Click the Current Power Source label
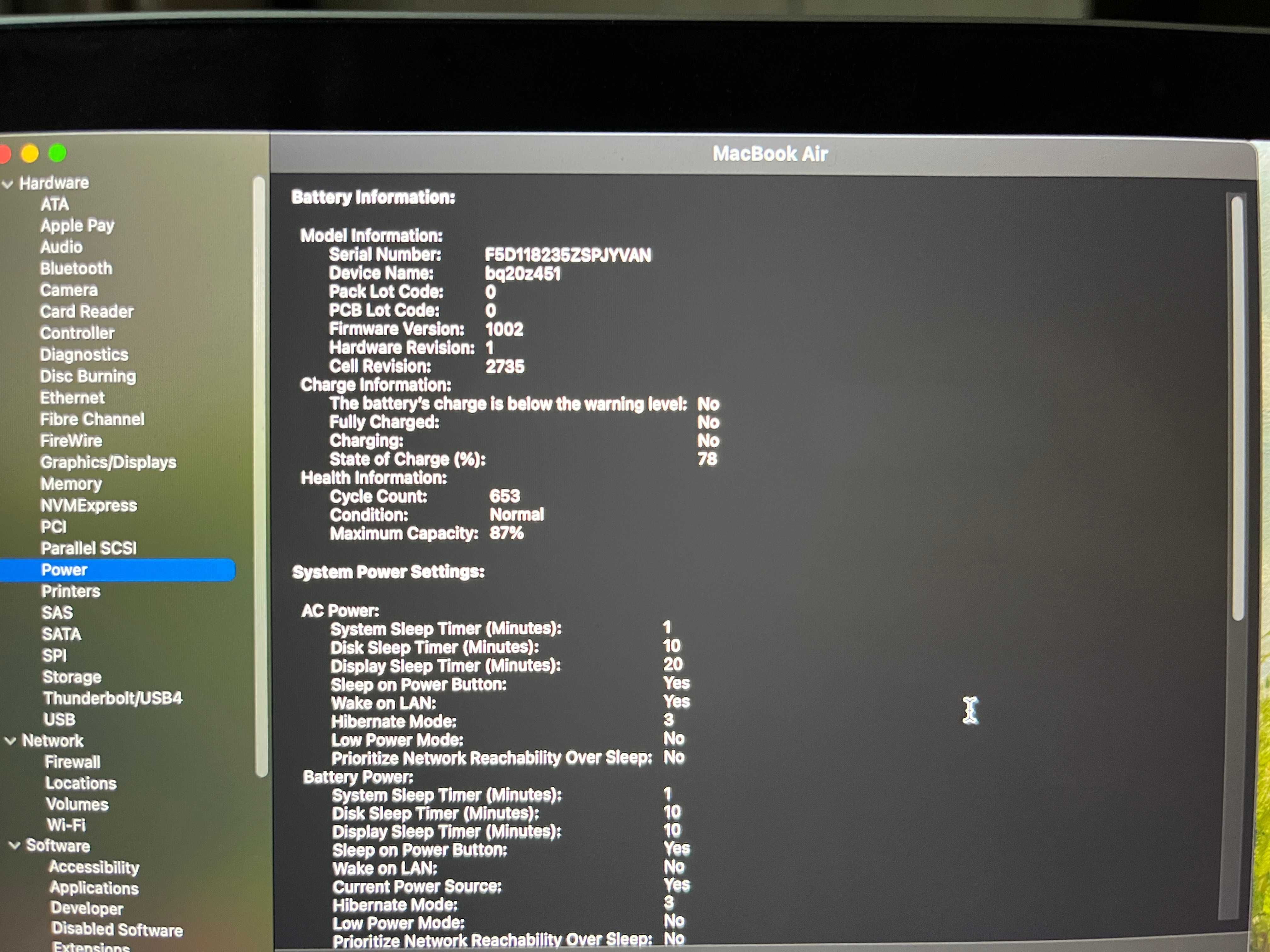1270x952 pixels. [x=417, y=887]
